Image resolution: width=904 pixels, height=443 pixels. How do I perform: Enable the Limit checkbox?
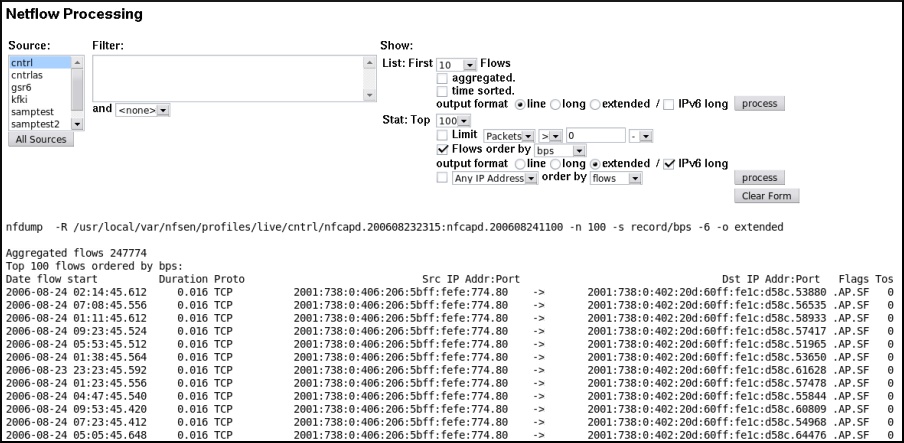pos(443,135)
